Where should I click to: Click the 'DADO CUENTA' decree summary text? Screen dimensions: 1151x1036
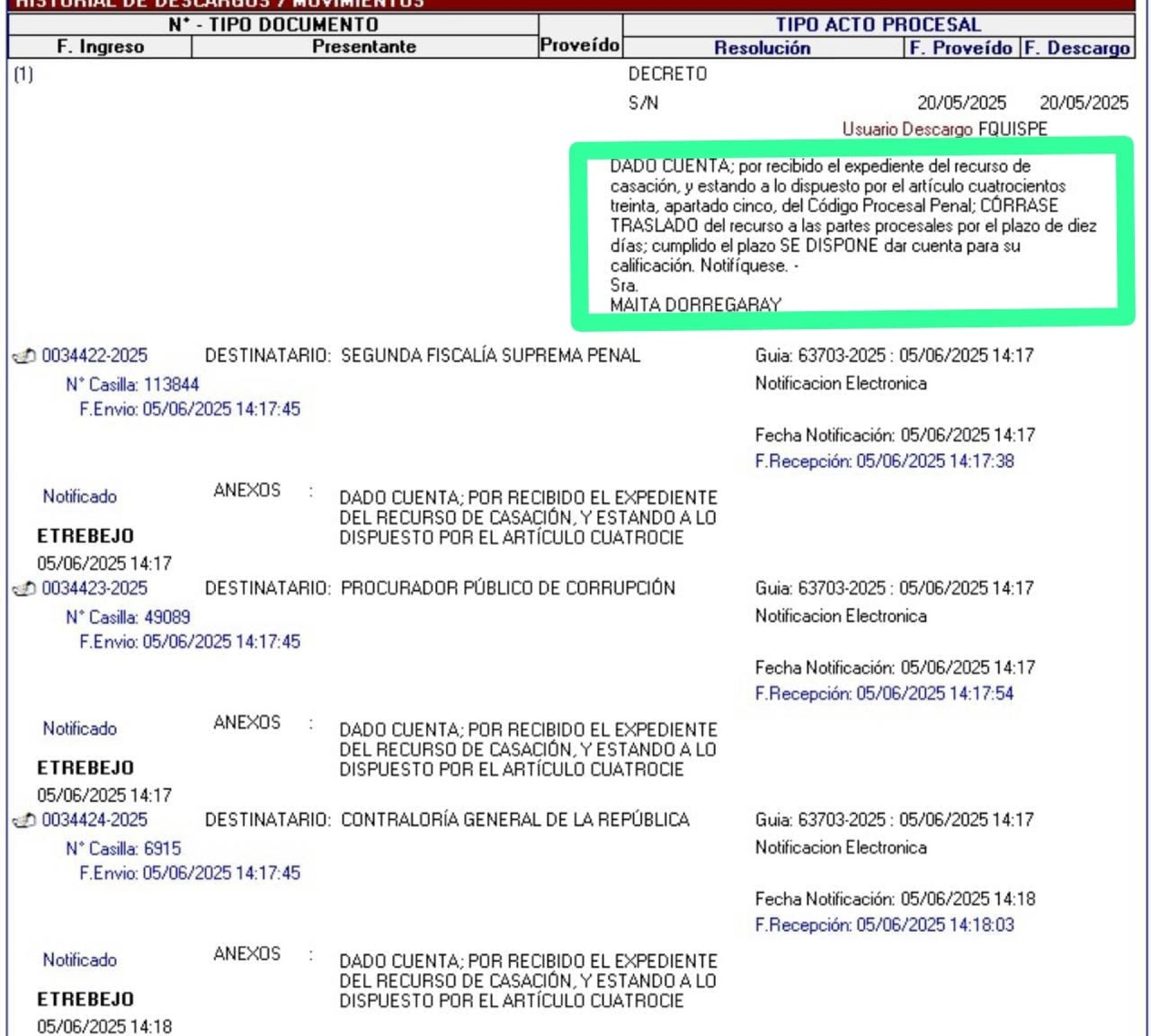[x=853, y=234]
